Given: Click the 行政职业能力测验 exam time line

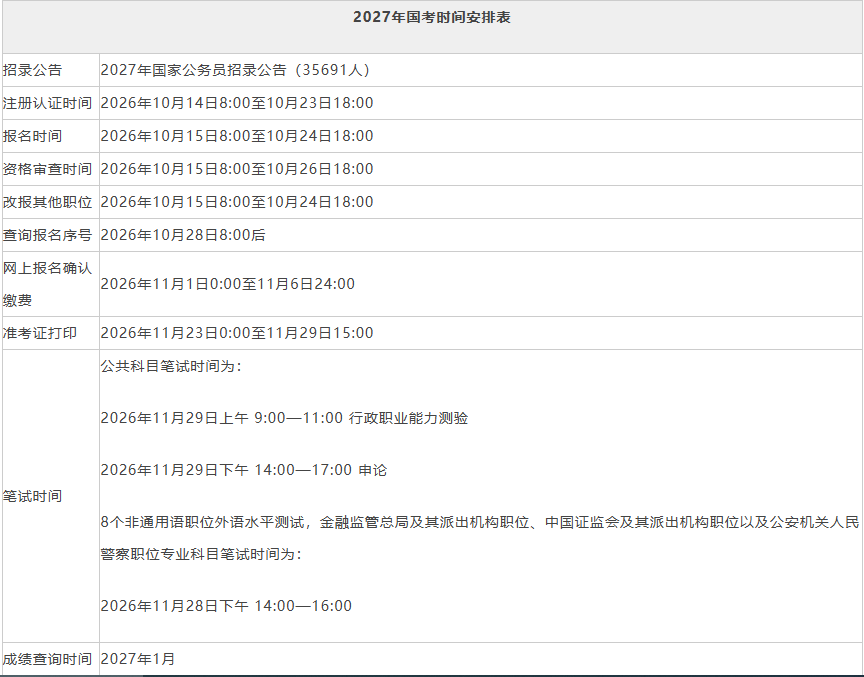Looking at the screenshot, I should (284, 418).
